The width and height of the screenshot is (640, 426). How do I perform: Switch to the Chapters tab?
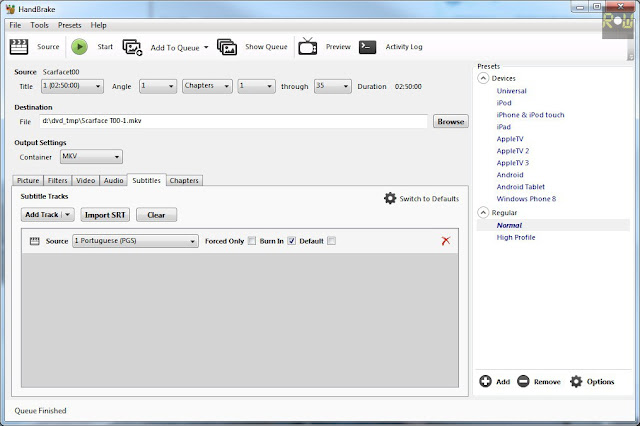184,180
